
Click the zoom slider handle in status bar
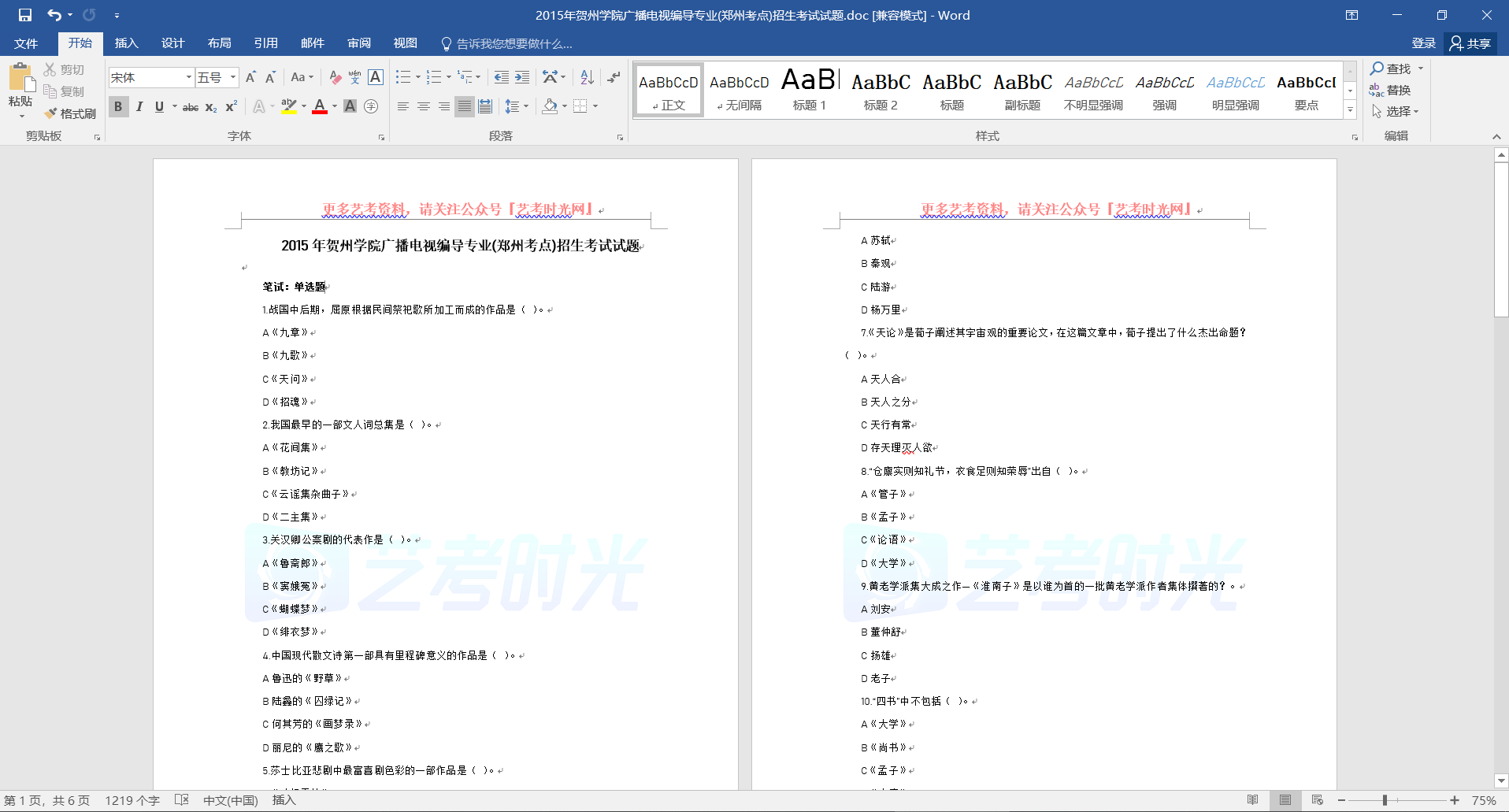tap(1385, 800)
